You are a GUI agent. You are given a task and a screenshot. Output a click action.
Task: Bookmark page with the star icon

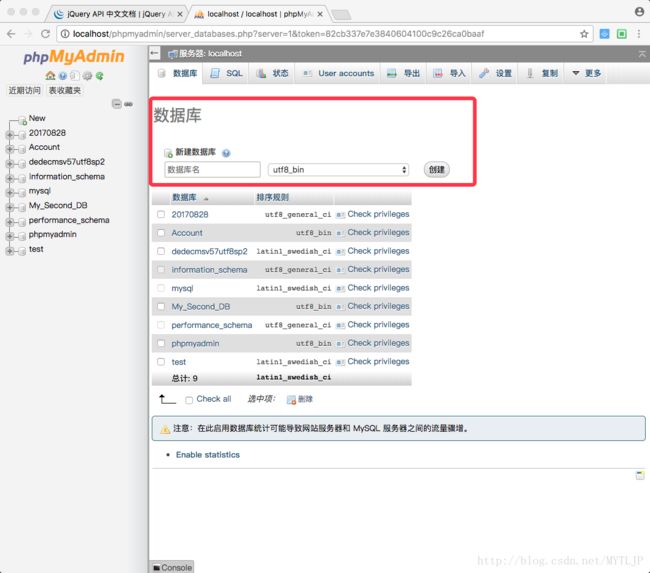(584, 34)
